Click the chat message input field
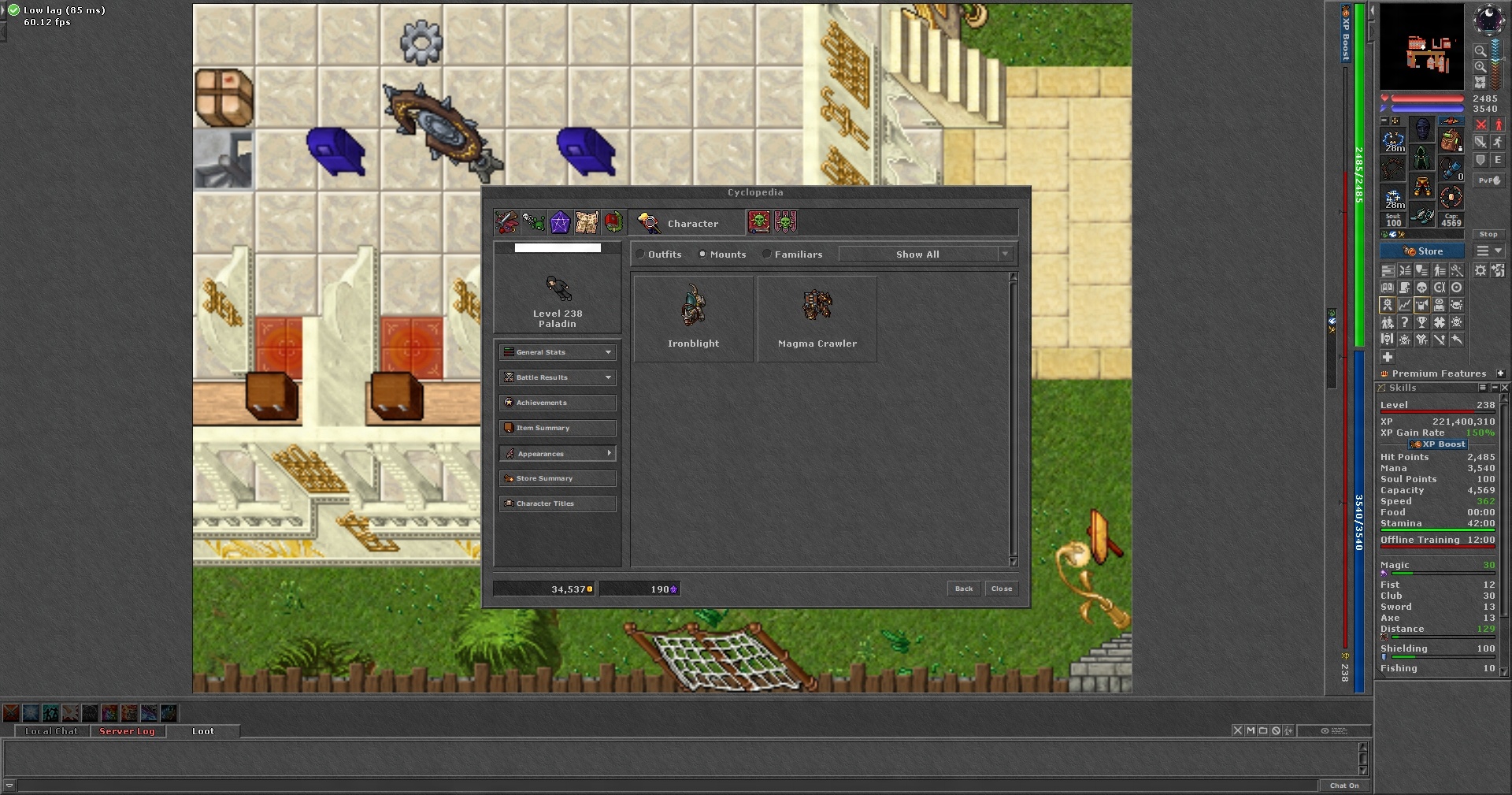The image size is (1512, 795). 668,786
